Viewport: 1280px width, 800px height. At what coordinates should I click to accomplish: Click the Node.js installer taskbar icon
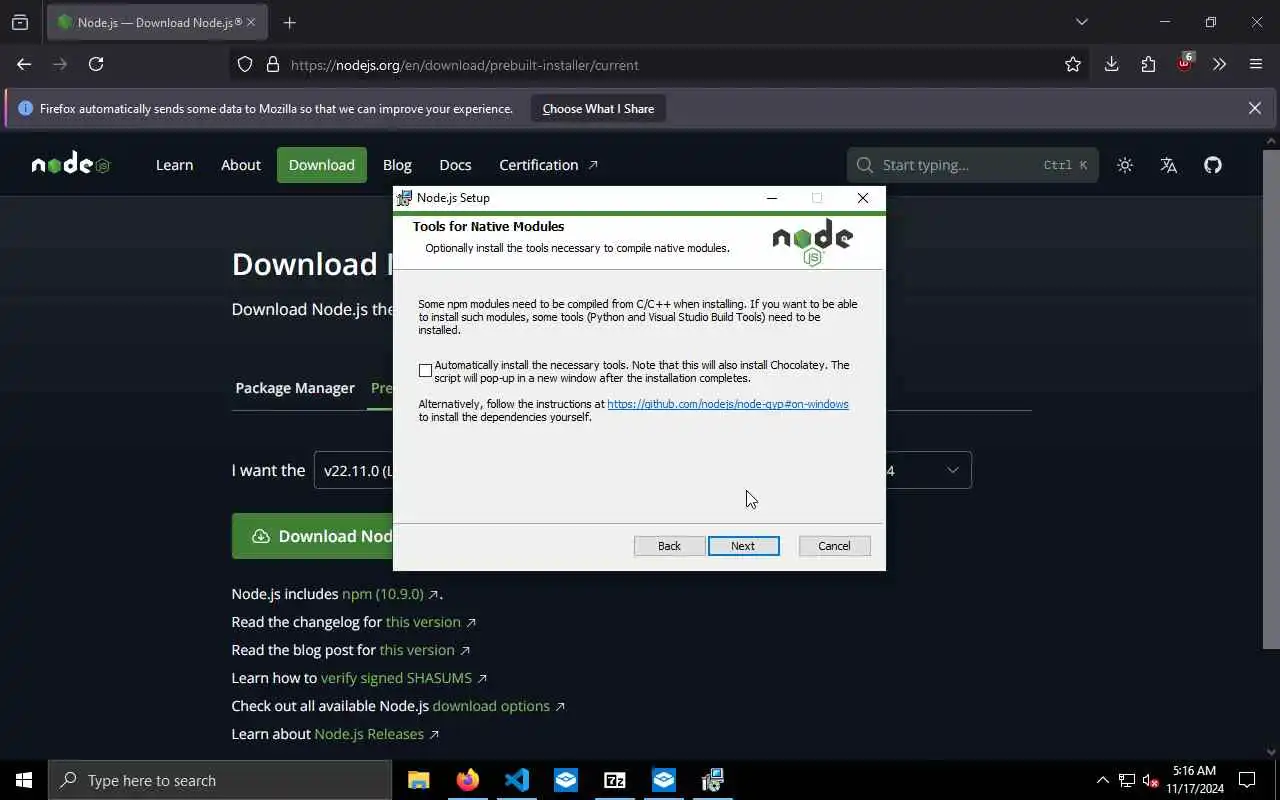(712, 780)
